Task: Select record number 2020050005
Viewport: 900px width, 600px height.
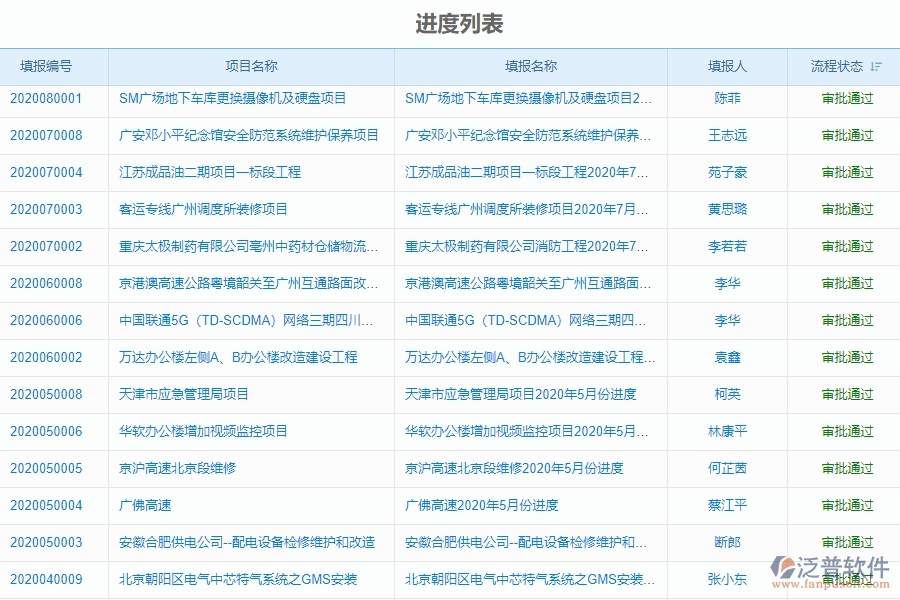Action: click(54, 468)
